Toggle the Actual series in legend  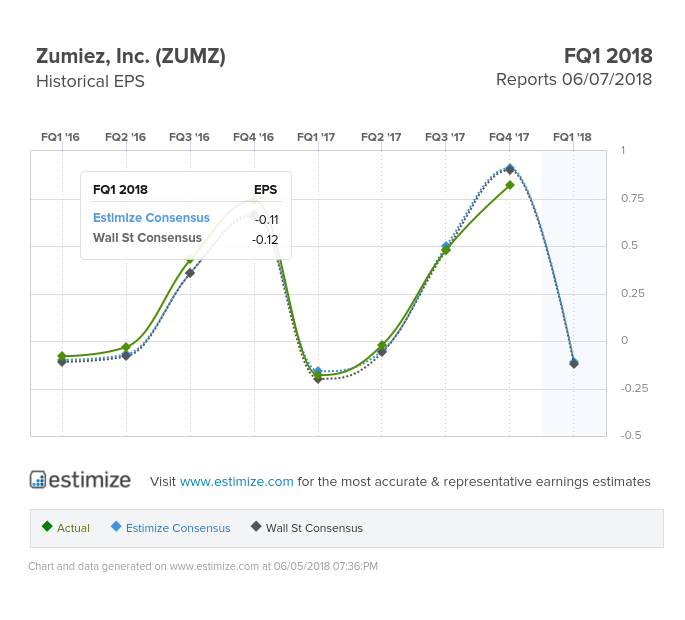(x=66, y=527)
